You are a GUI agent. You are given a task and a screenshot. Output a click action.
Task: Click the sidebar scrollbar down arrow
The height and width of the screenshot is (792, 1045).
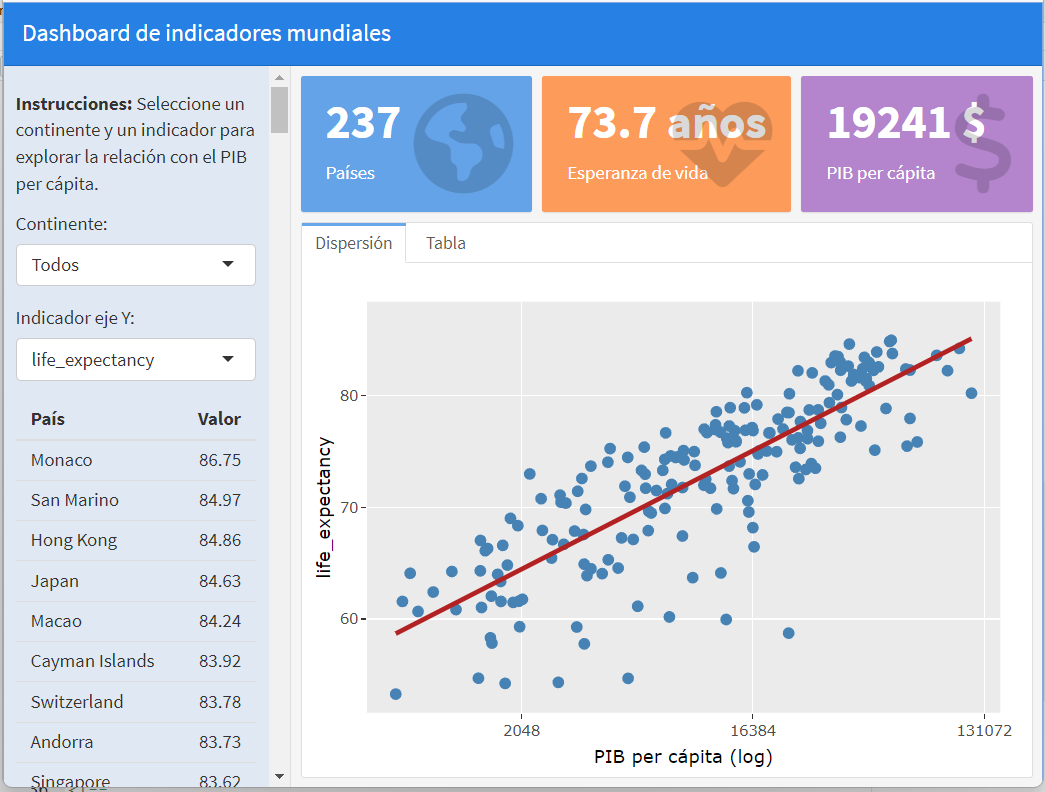click(x=279, y=777)
